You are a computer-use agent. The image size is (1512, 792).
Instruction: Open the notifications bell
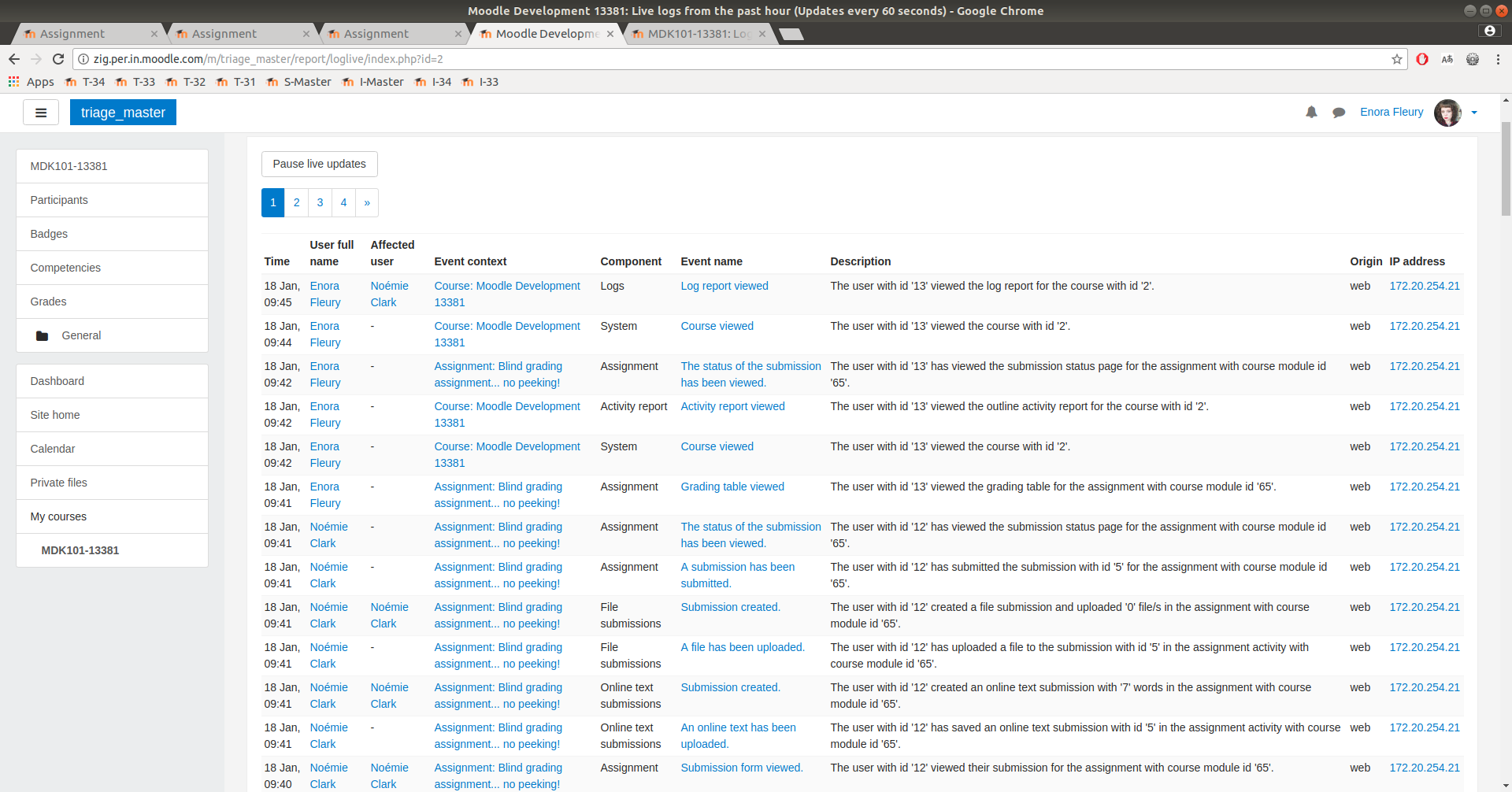point(1311,113)
